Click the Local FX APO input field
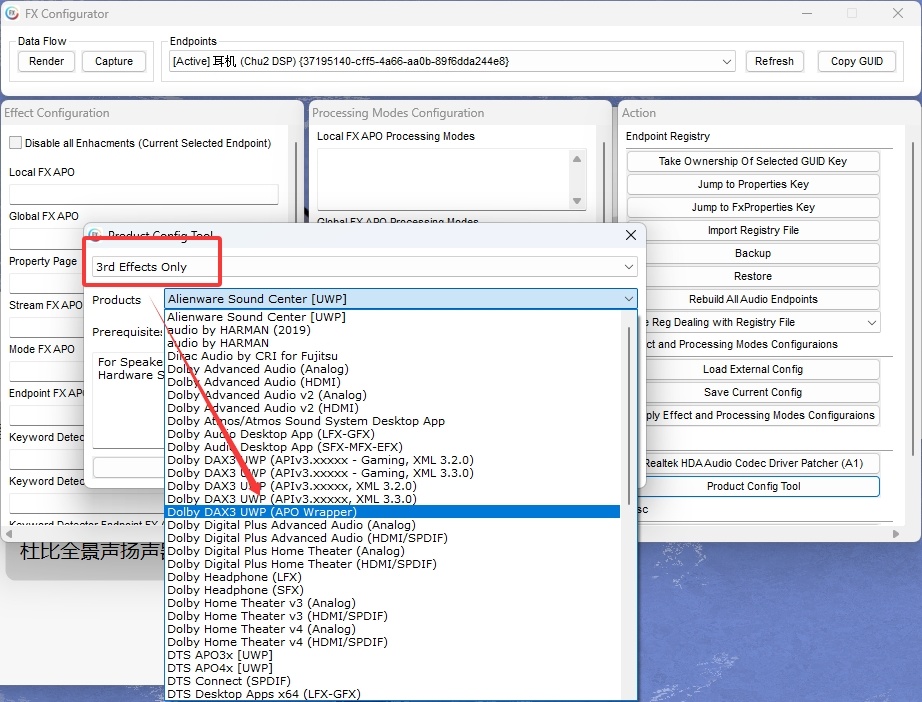922x702 pixels. pos(143,194)
